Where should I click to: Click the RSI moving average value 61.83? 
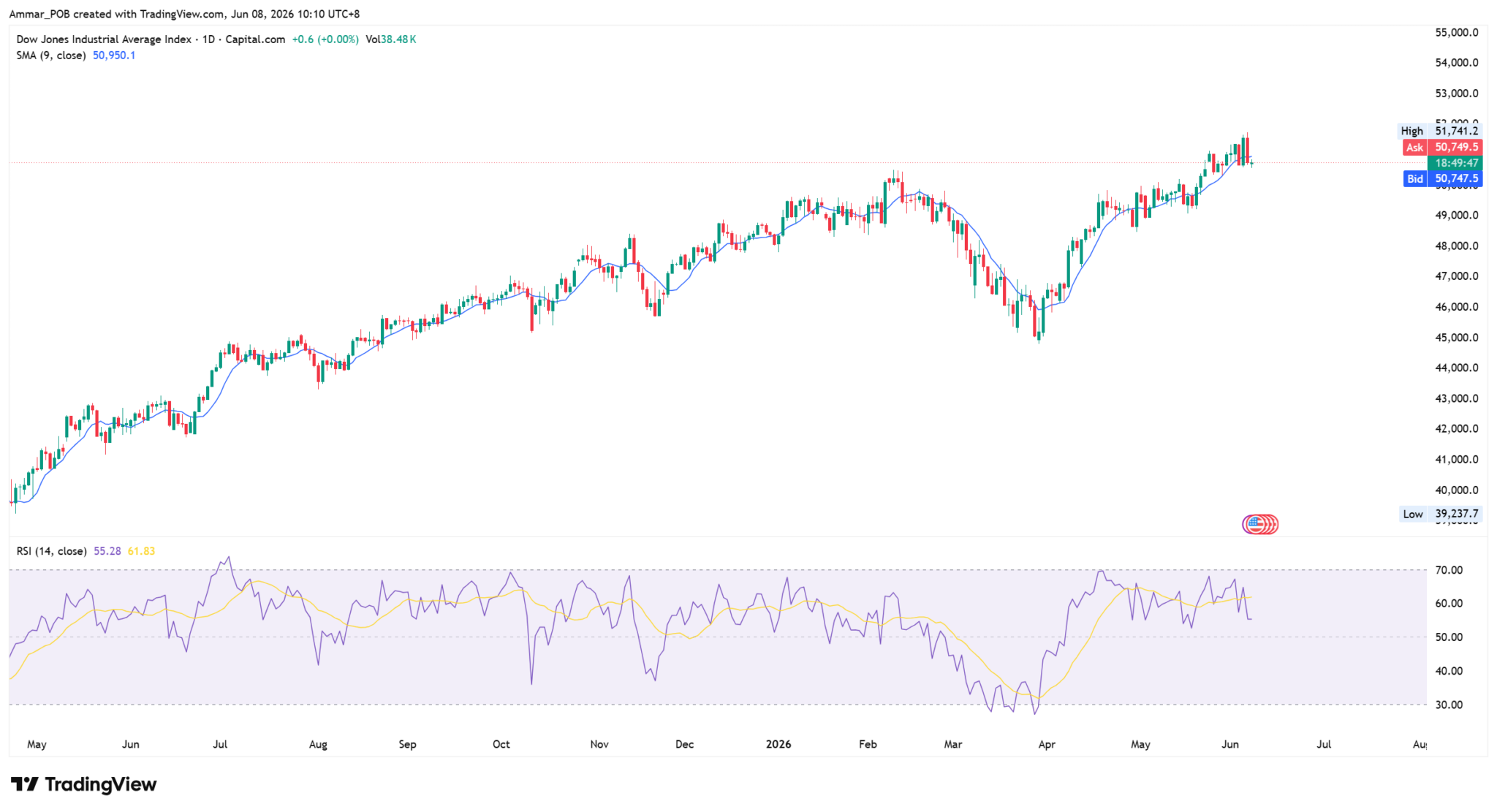coord(141,551)
